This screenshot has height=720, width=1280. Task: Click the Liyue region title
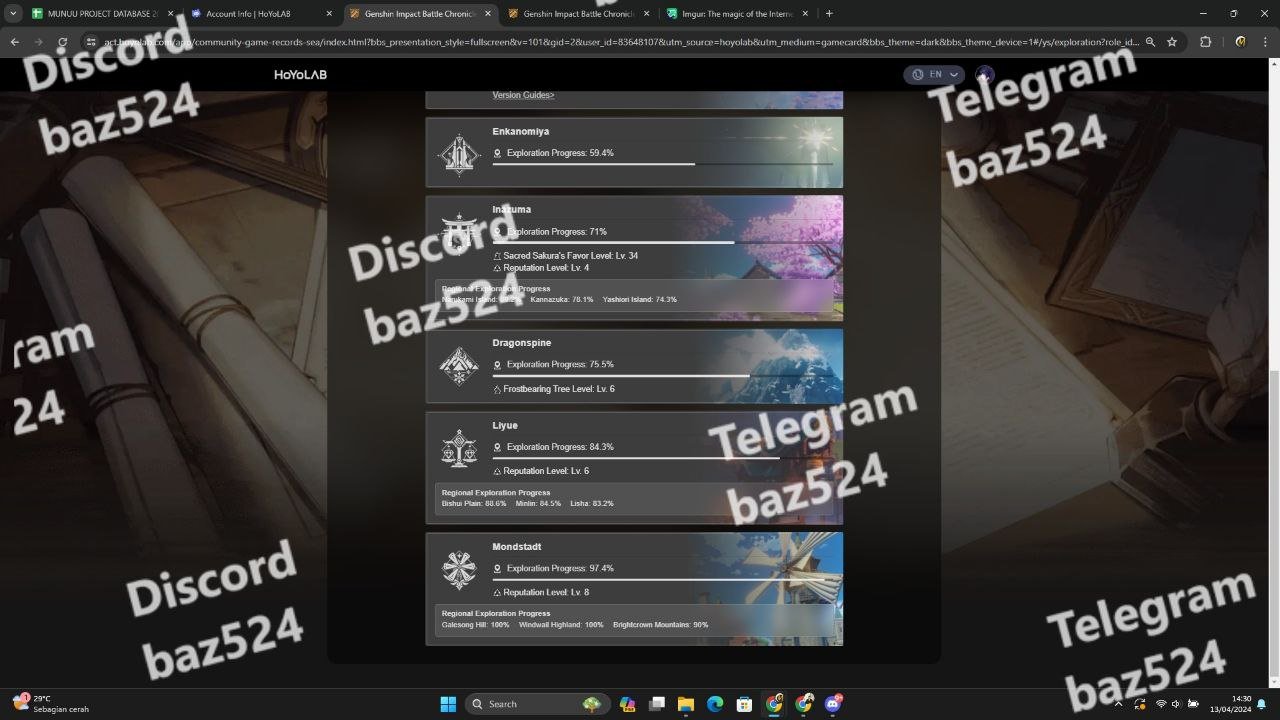pyautogui.click(x=505, y=426)
